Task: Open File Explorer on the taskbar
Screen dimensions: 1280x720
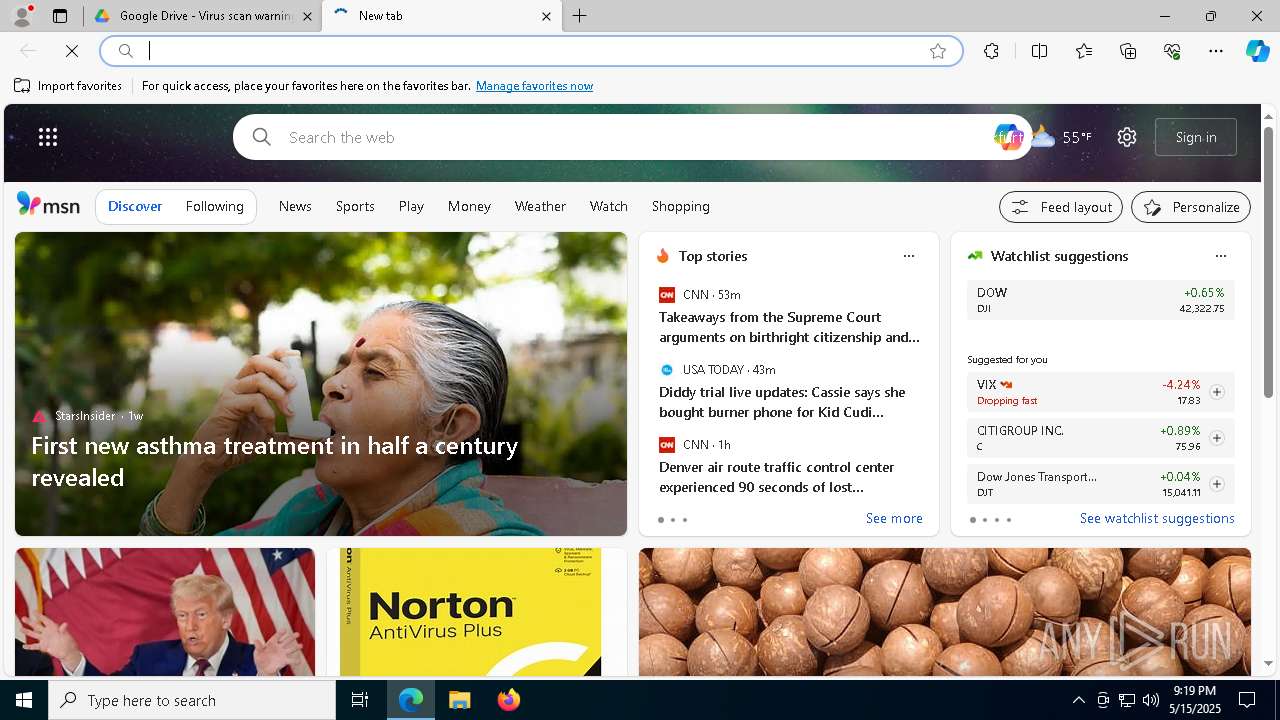Action: 459,700
